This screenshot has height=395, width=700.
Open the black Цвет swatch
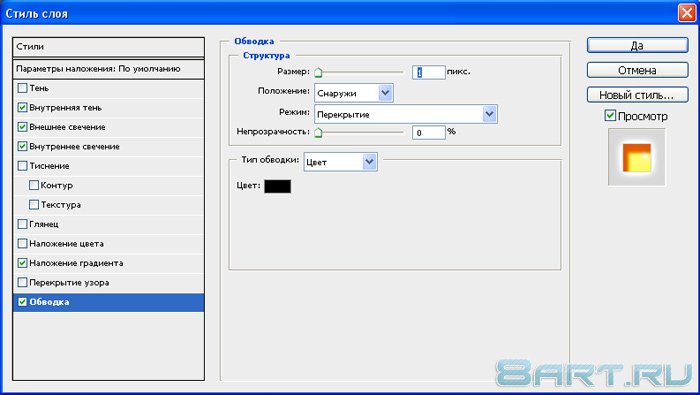[278, 186]
